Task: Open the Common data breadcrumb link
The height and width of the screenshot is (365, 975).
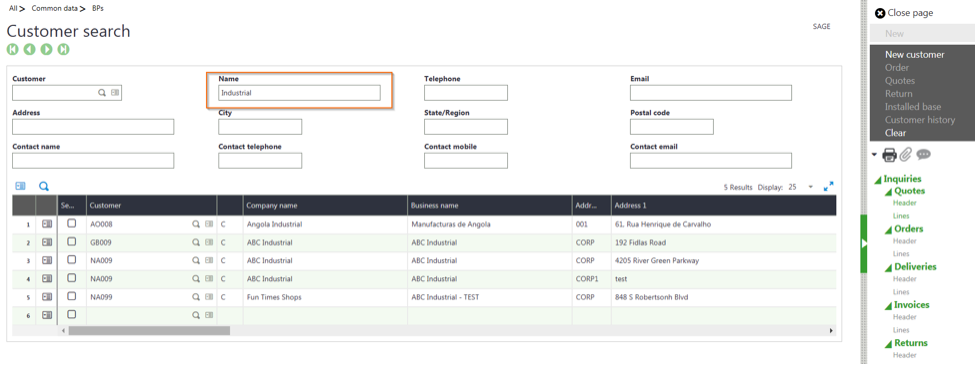Action: (x=55, y=9)
